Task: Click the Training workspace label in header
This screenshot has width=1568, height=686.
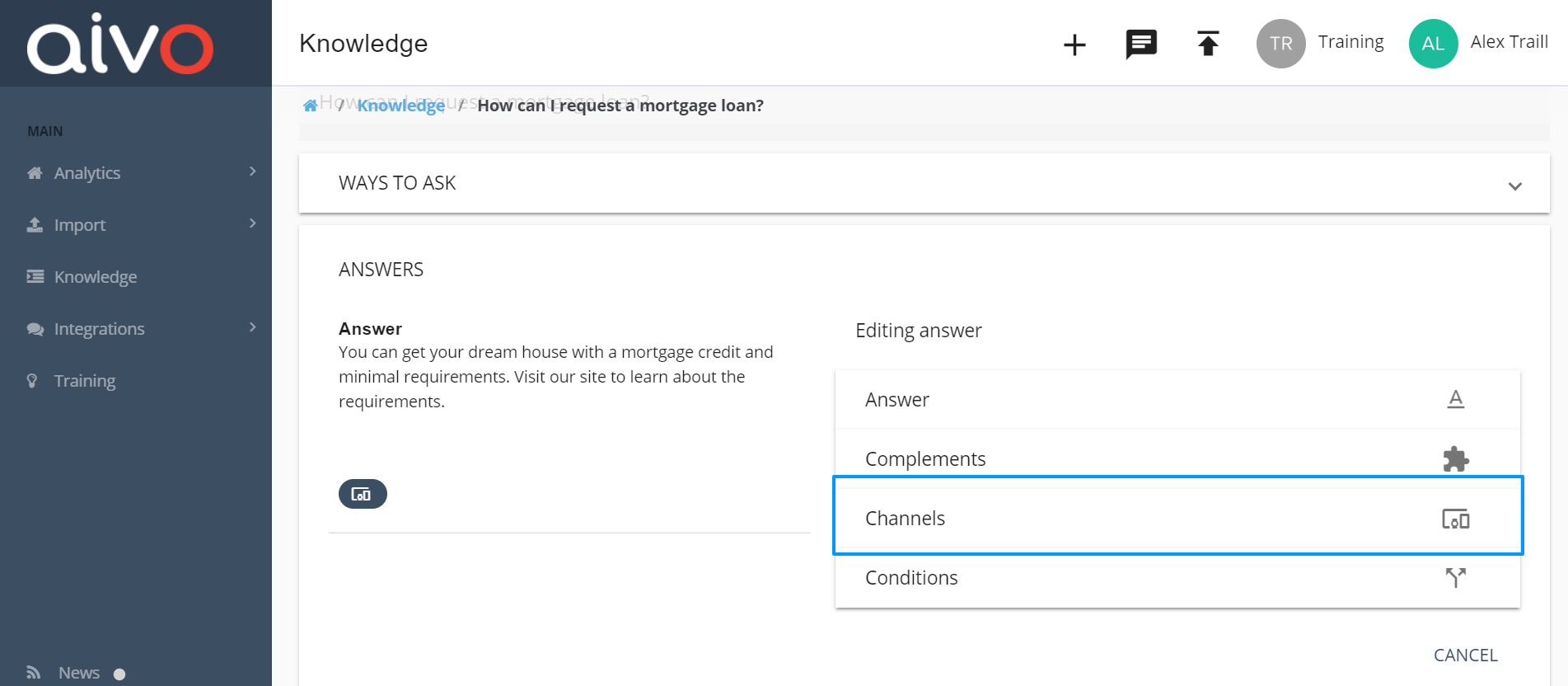Action: (x=1350, y=42)
